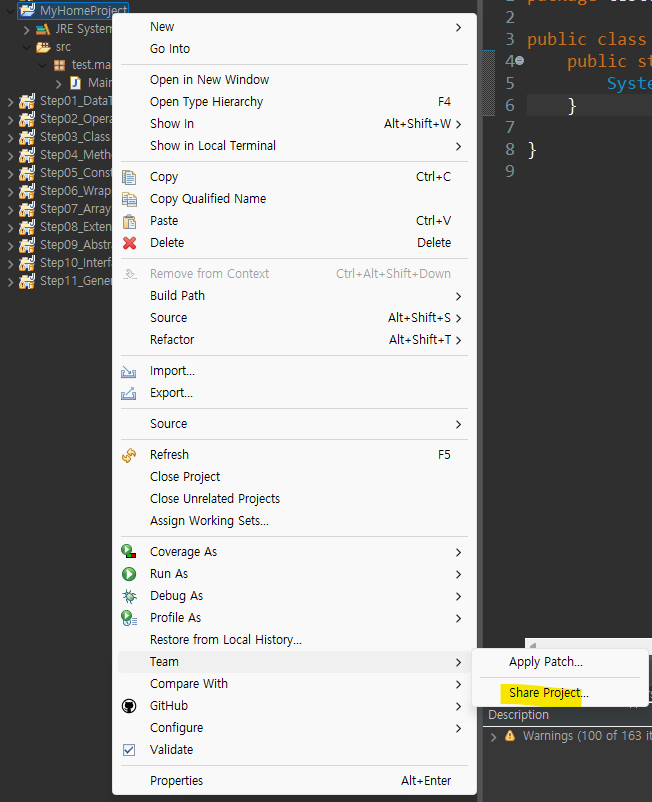Open Properties at bottom of menu
Viewport: 652px width, 802px height.
294,781
